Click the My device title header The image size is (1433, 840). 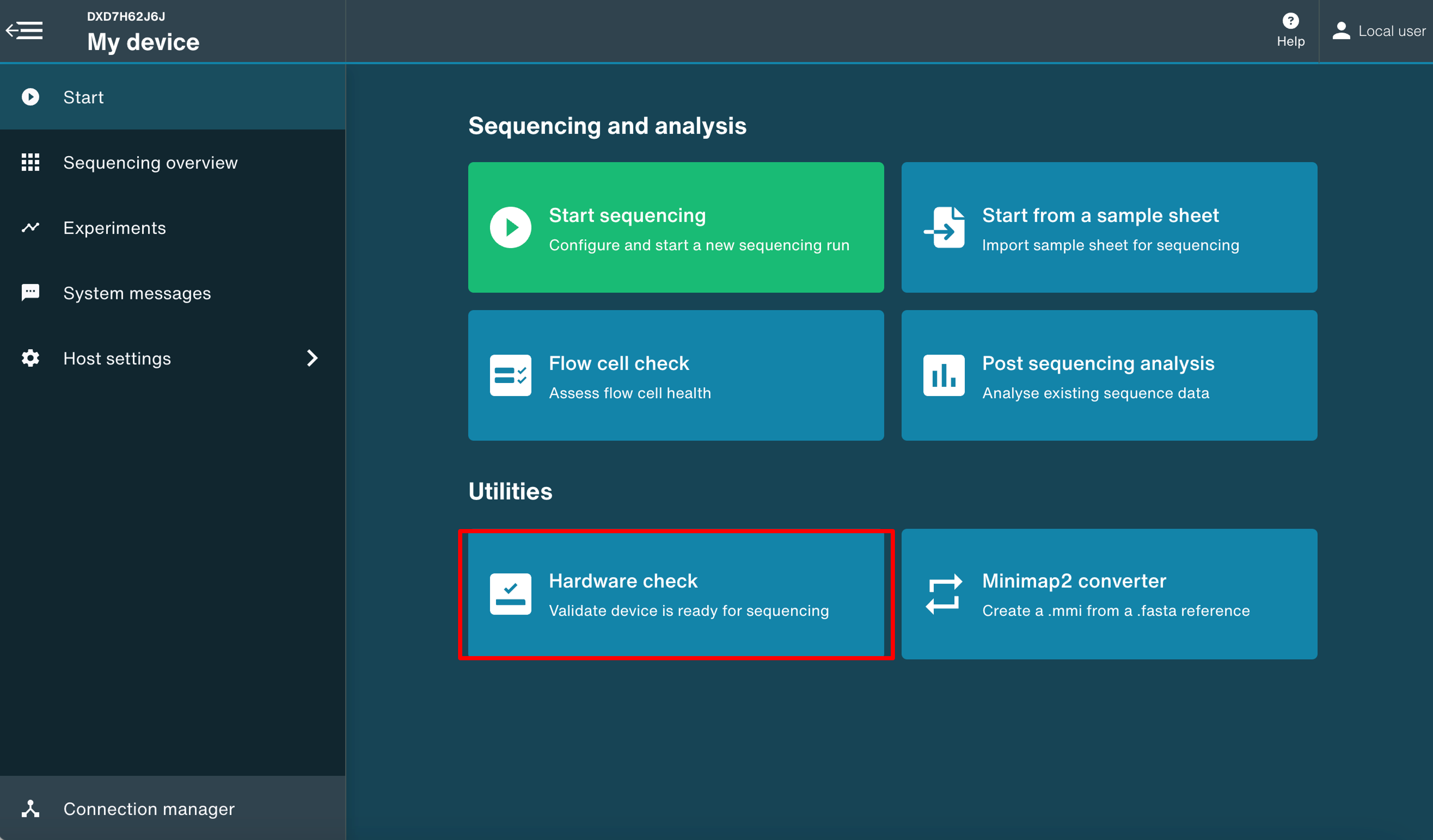point(143,42)
